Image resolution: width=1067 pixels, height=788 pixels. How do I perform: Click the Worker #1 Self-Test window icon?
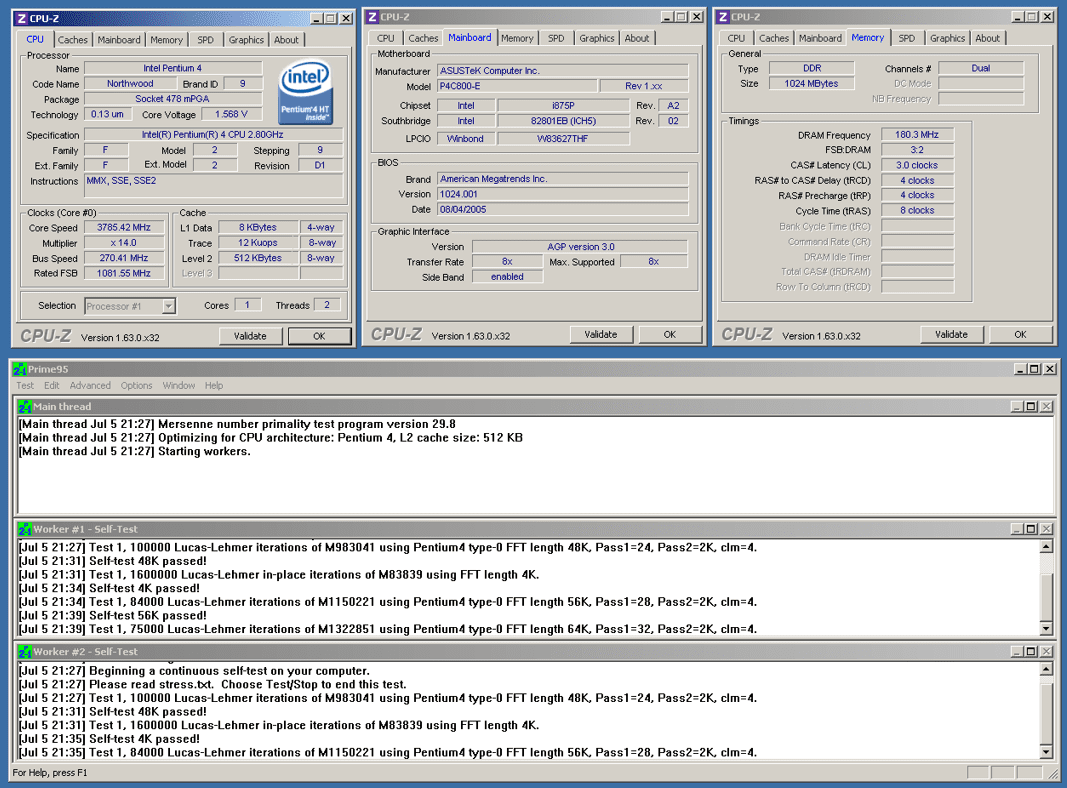click(x=25, y=529)
